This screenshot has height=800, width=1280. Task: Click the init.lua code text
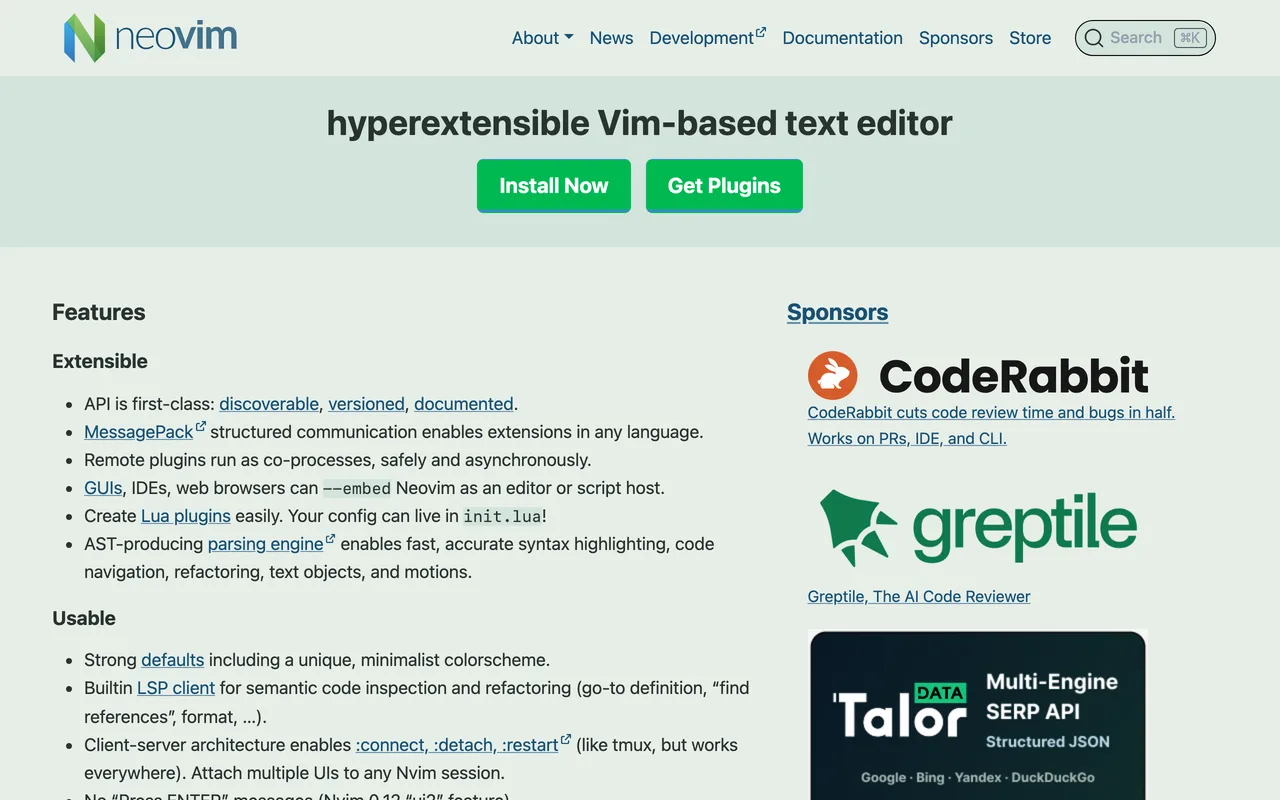pos(502,517)
